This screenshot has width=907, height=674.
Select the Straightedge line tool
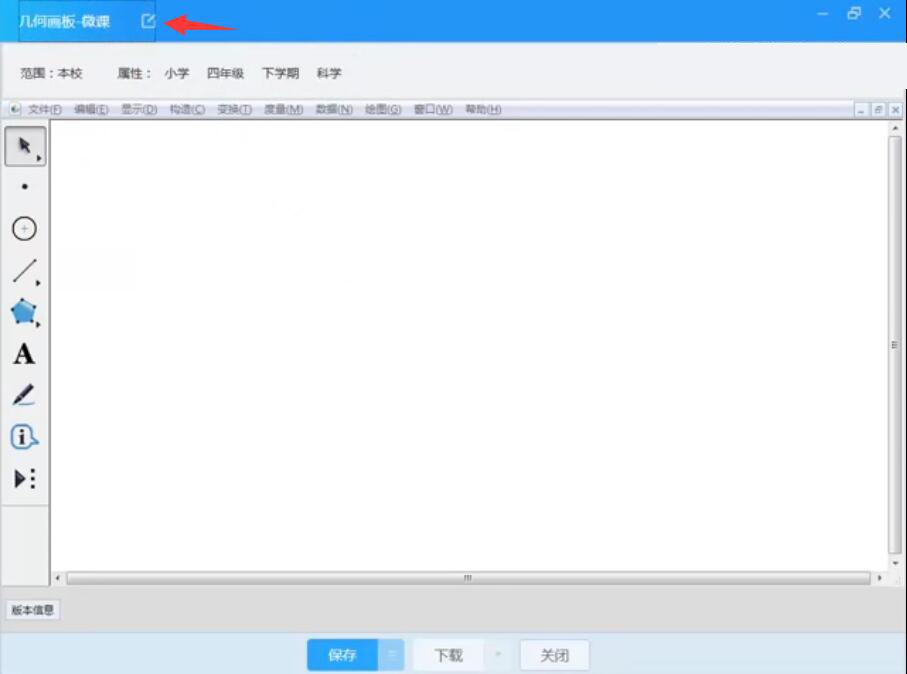[25, 268]
